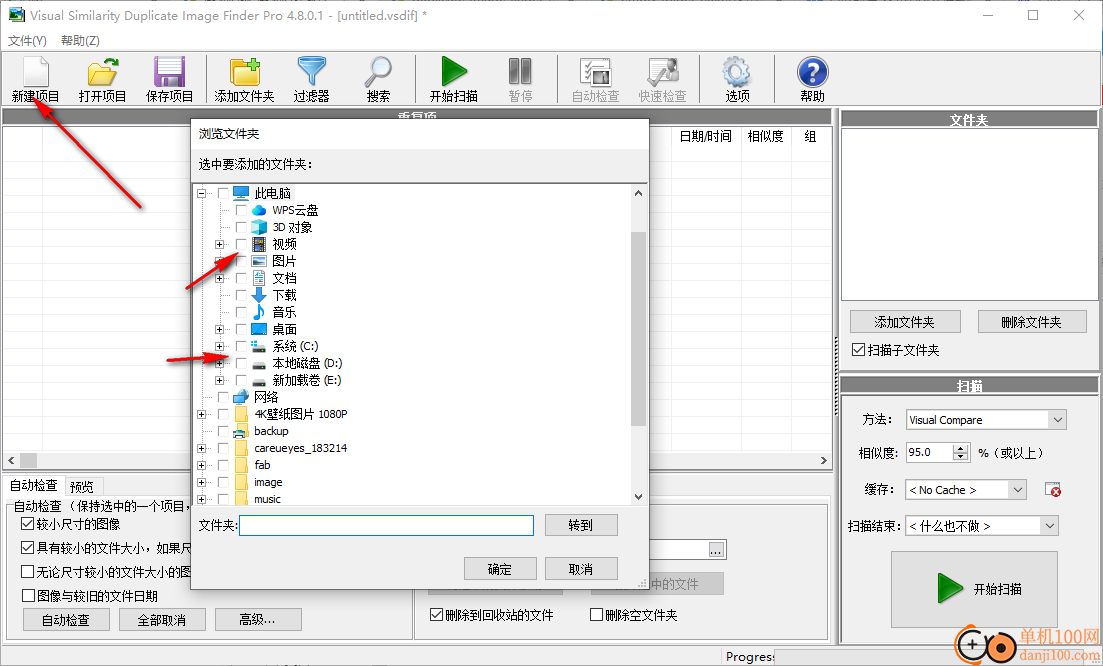Open the 帮助(Z) menu
Image resolution: width=1103 pixels, height=666 pixels.
click(x=80, y=41)
